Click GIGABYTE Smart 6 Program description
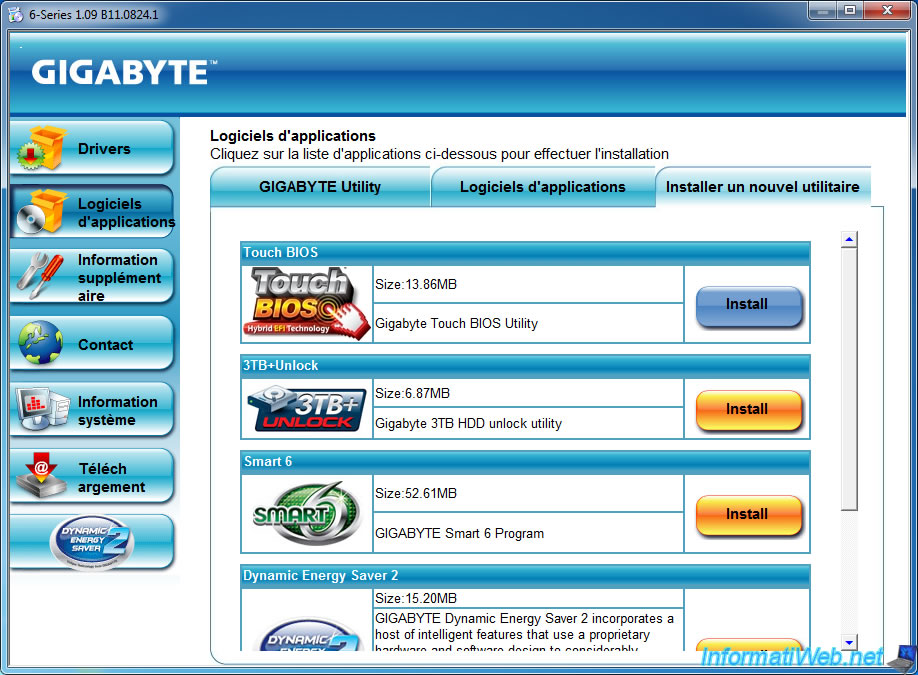This screenshot has width=918, height=675. point(460,533)
